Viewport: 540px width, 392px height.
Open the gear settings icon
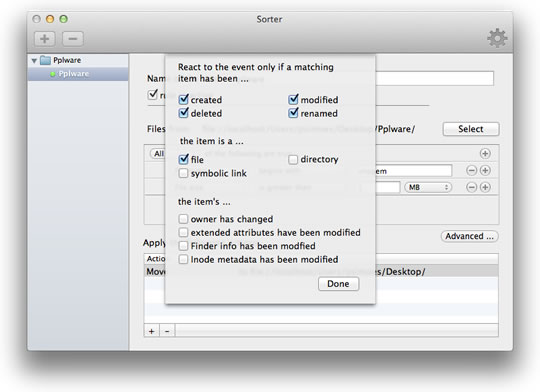pyautogui.click(x=497, y=38)
